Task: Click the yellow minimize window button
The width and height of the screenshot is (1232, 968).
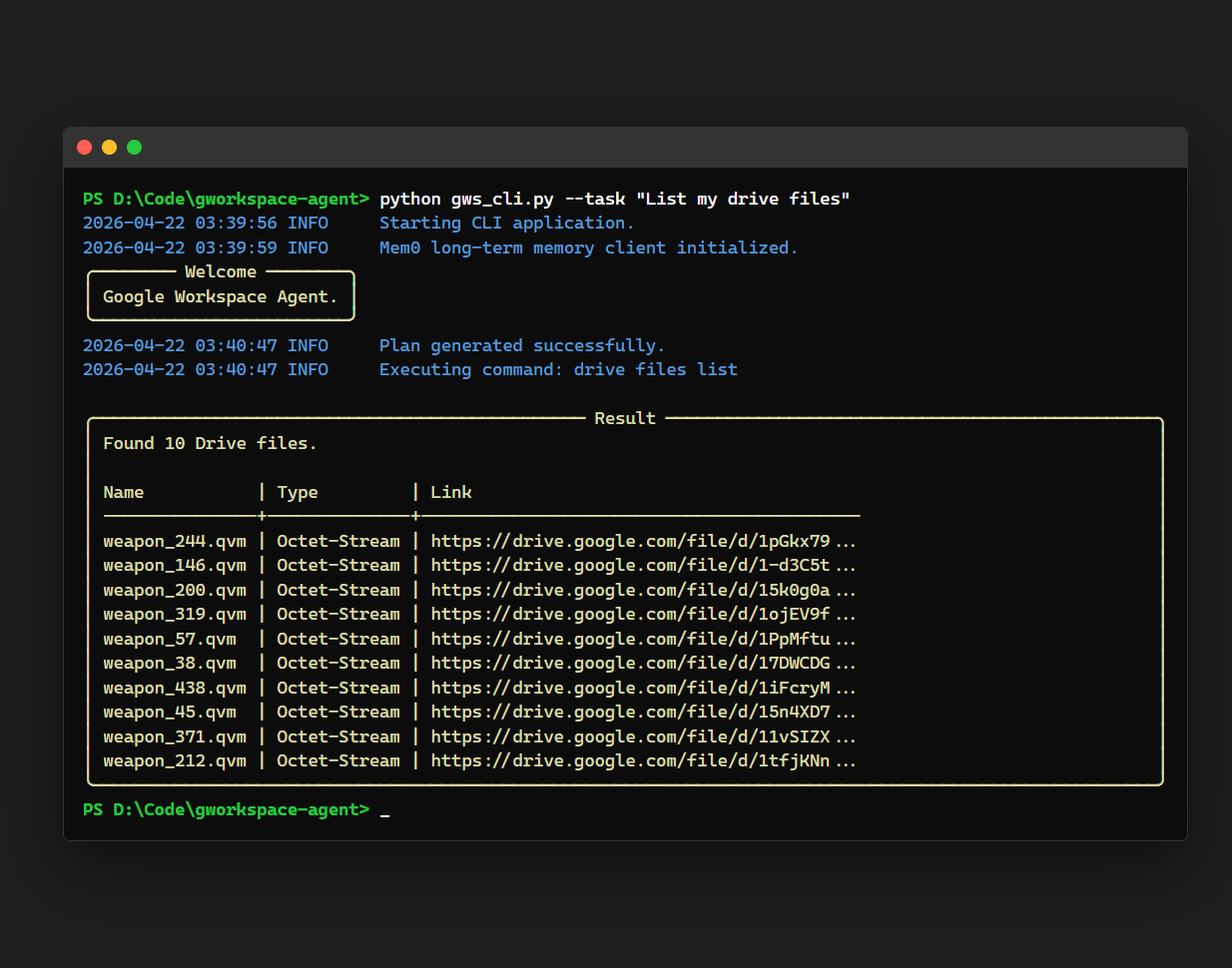Action: tap(110, 148)
